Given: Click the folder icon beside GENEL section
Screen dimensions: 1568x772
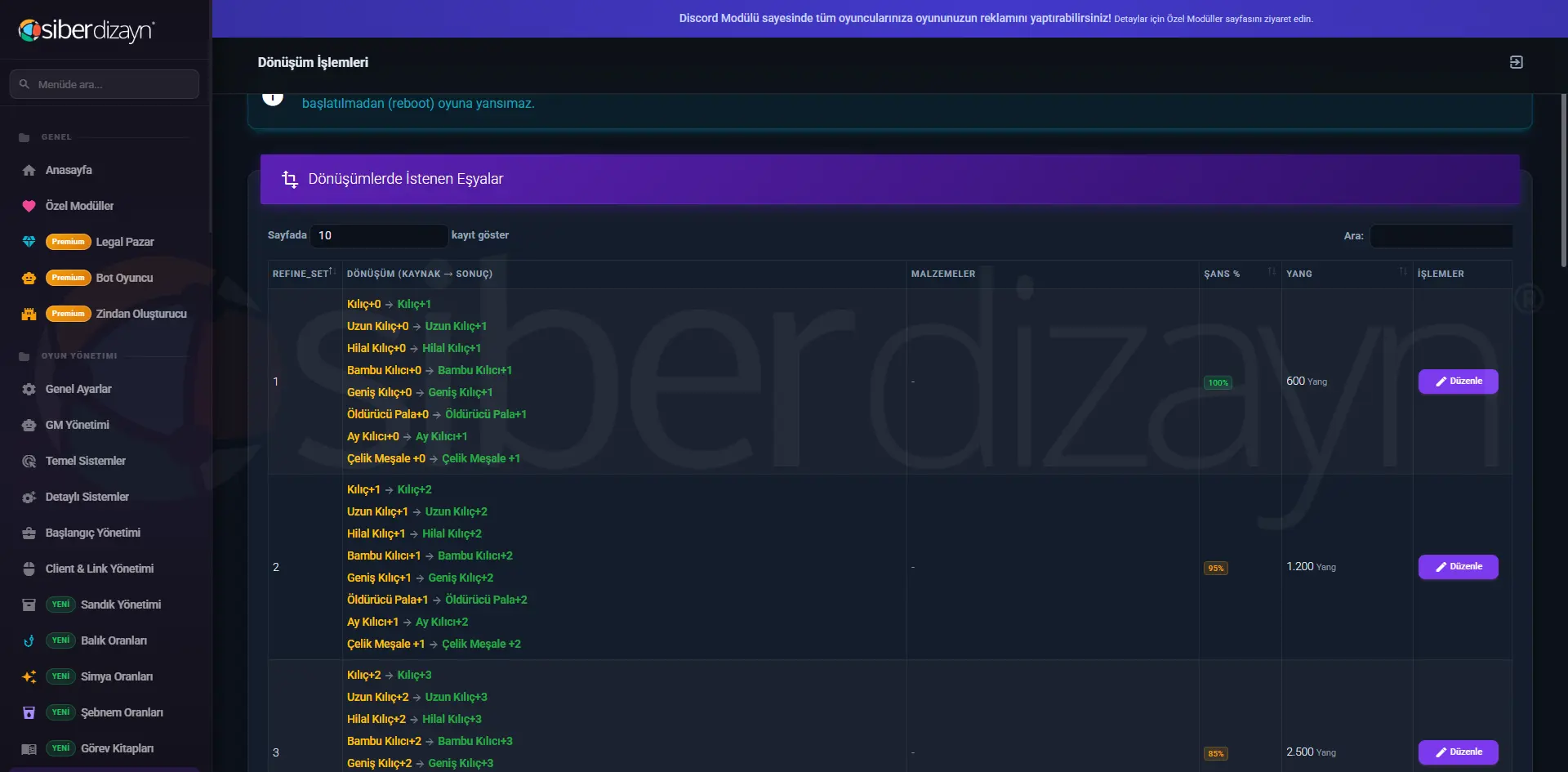Looking at the screenshot, I should 24,137.
